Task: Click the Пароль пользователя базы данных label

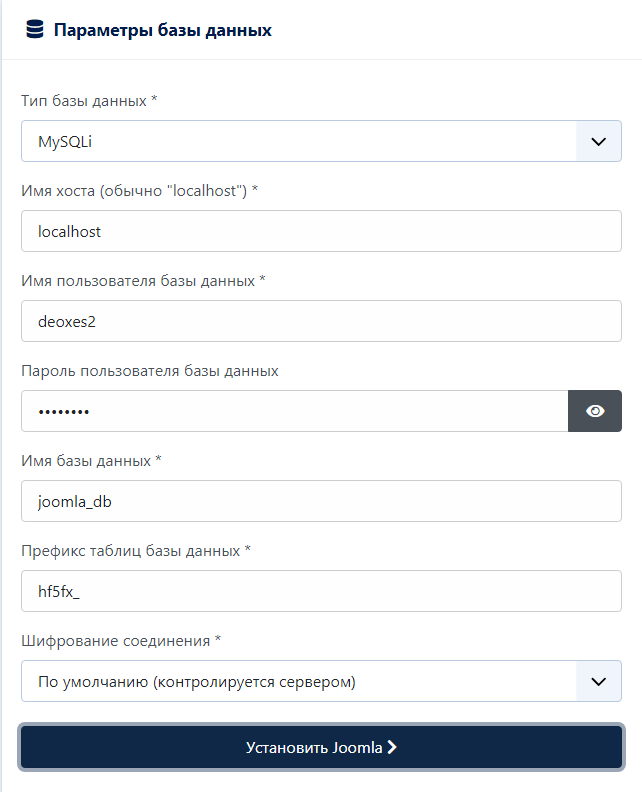Action: [x=149, y=370]
